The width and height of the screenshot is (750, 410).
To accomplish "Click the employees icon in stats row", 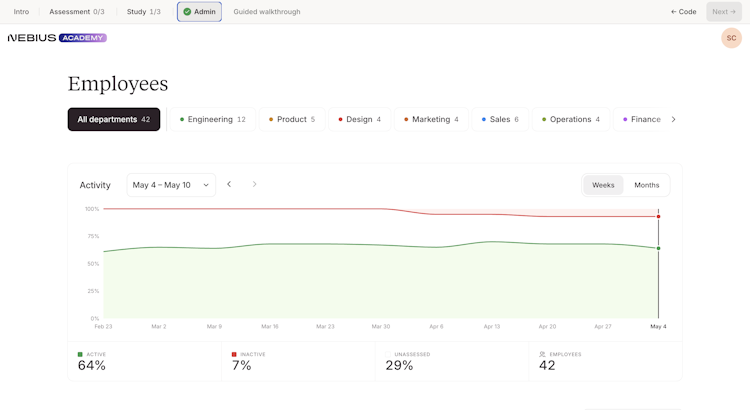I will coord(542,354).
